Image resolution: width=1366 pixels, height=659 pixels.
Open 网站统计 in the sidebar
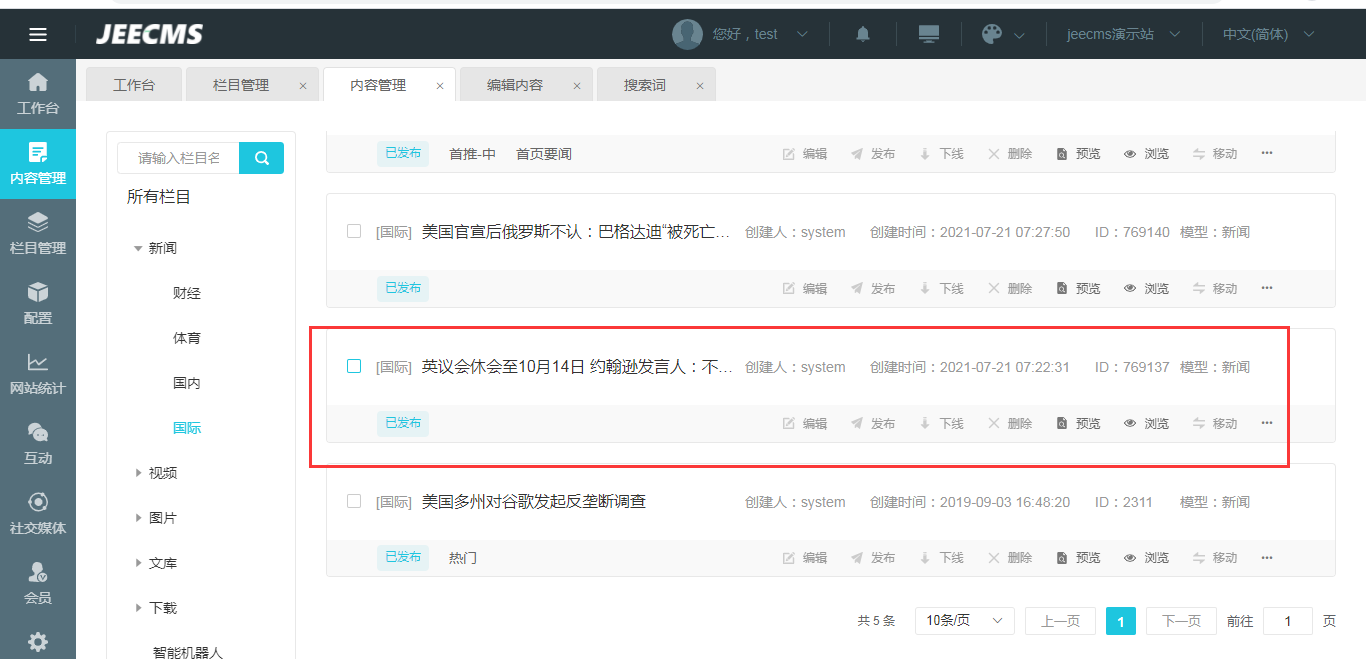click(38, 374)
